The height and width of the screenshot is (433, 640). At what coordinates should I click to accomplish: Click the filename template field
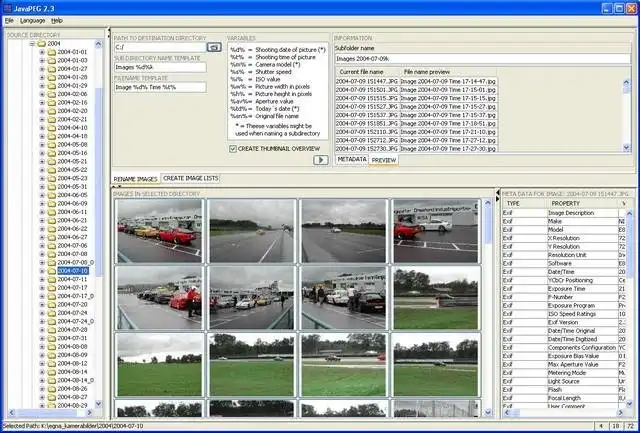(160, 87)
